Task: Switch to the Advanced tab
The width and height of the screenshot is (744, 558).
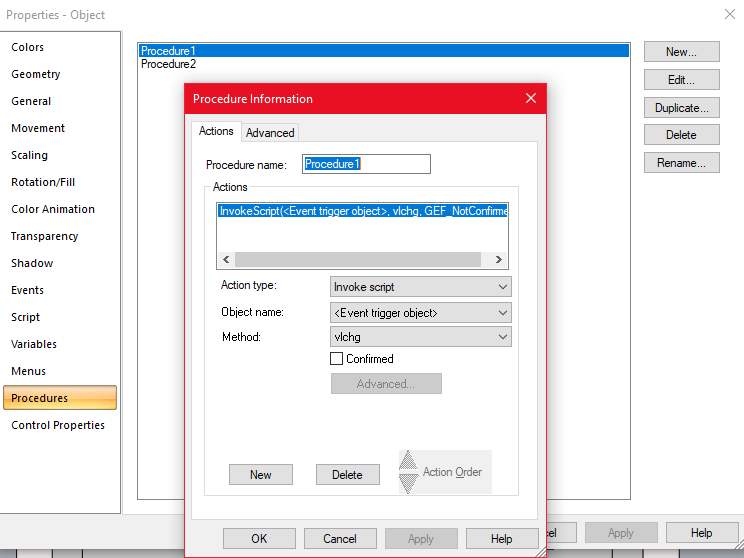Action: [270, 133]
